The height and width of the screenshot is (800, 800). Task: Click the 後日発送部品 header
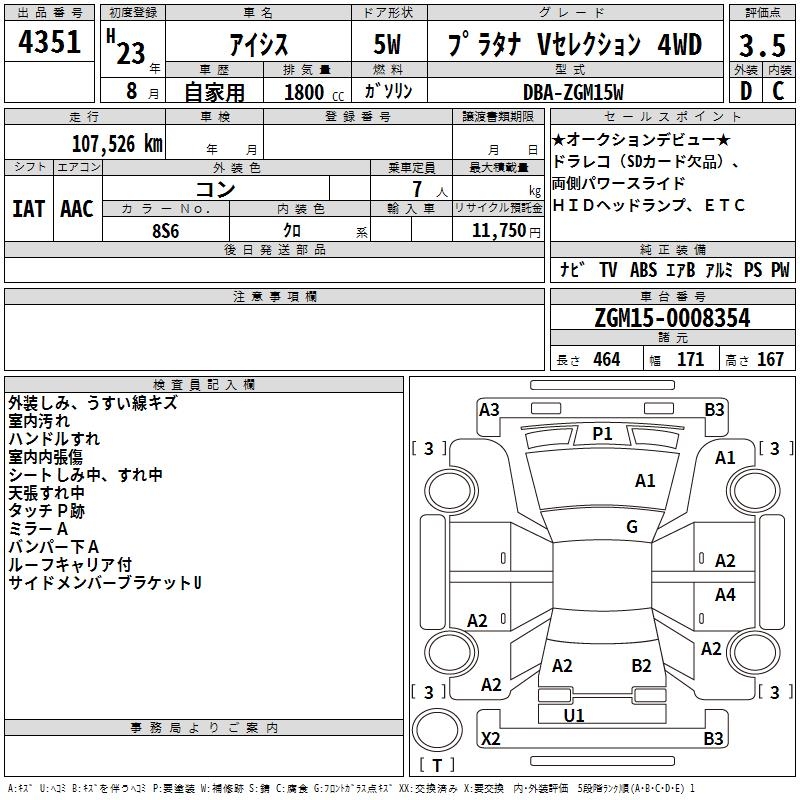pos(274,249)
